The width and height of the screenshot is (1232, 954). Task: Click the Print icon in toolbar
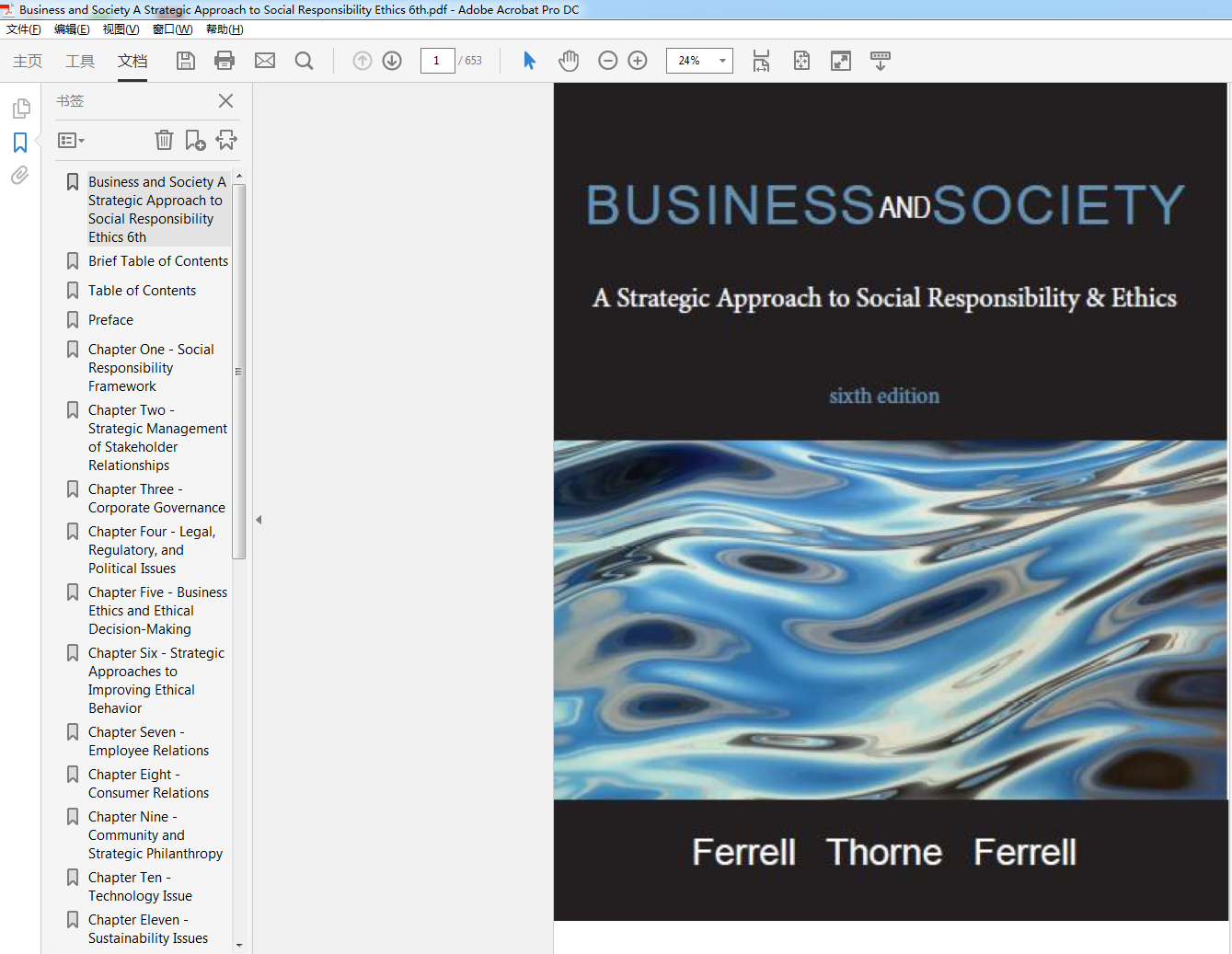(x=225, y=61)
